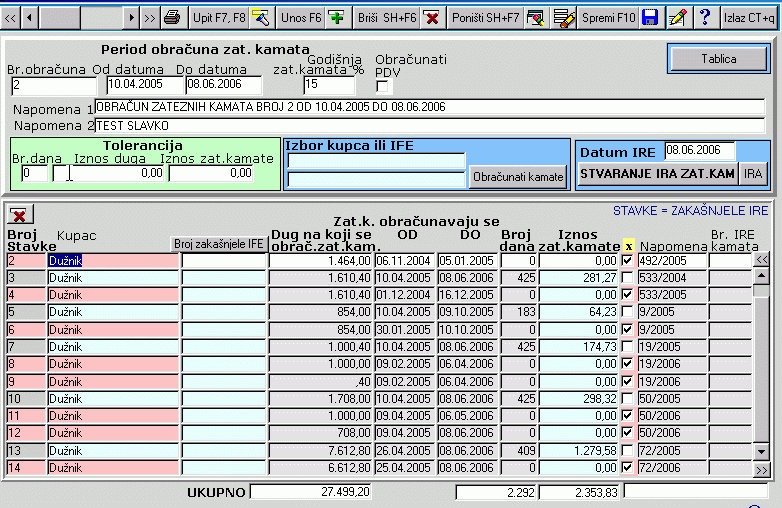Go to previous record arrow in toolbar

click(x=30, y=18)
